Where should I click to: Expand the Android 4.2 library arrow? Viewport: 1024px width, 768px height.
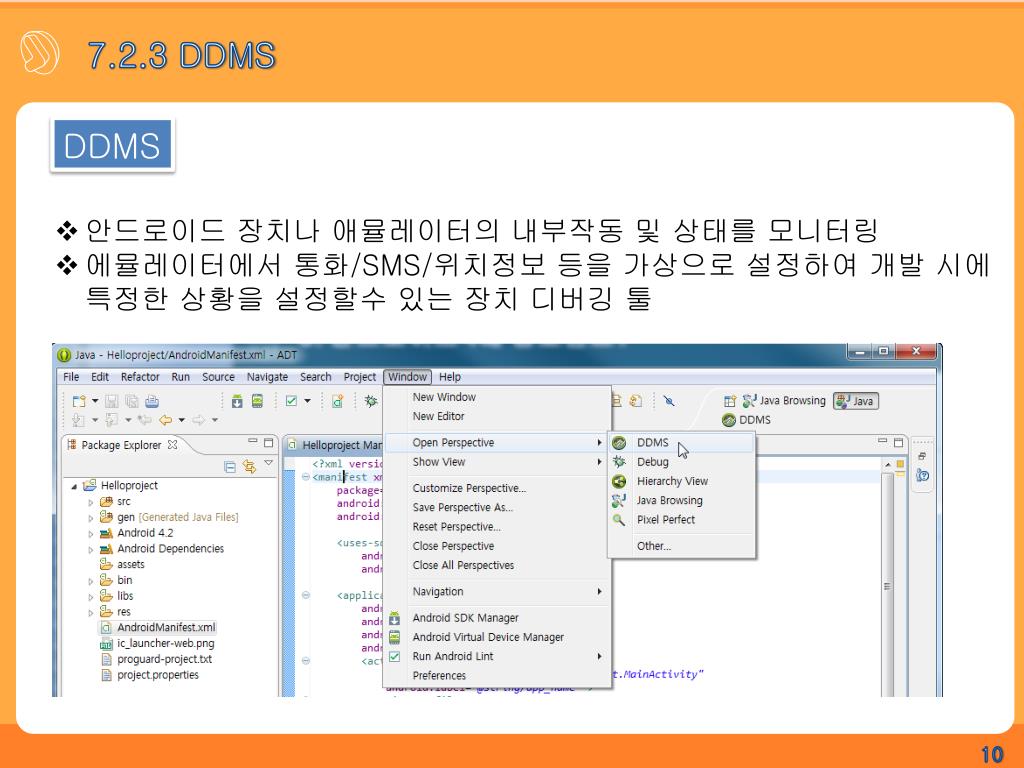91,534
